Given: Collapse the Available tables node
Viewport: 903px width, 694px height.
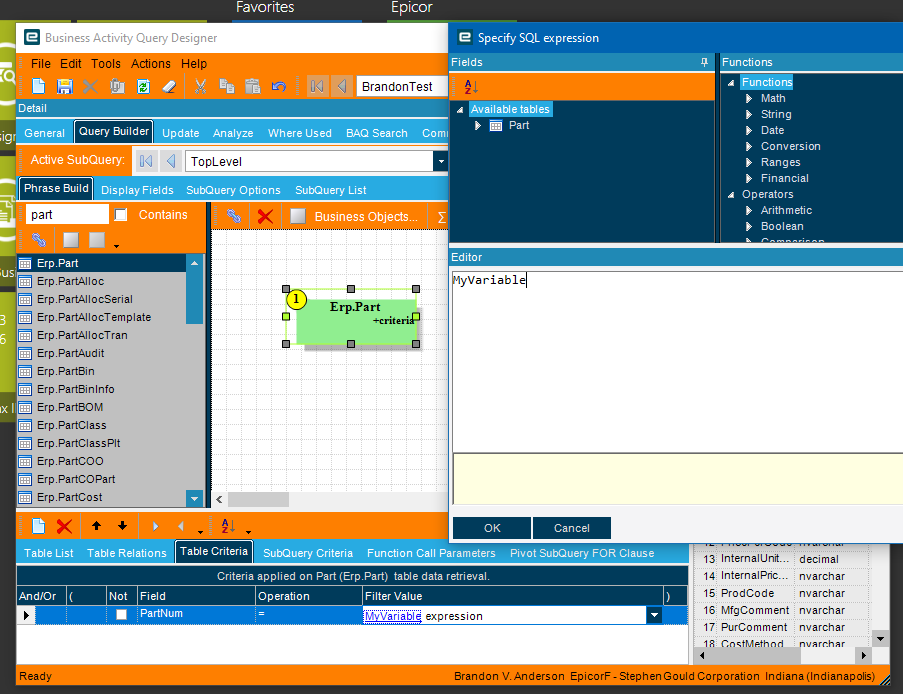Looking at the screenshot, I should point(460,109).
